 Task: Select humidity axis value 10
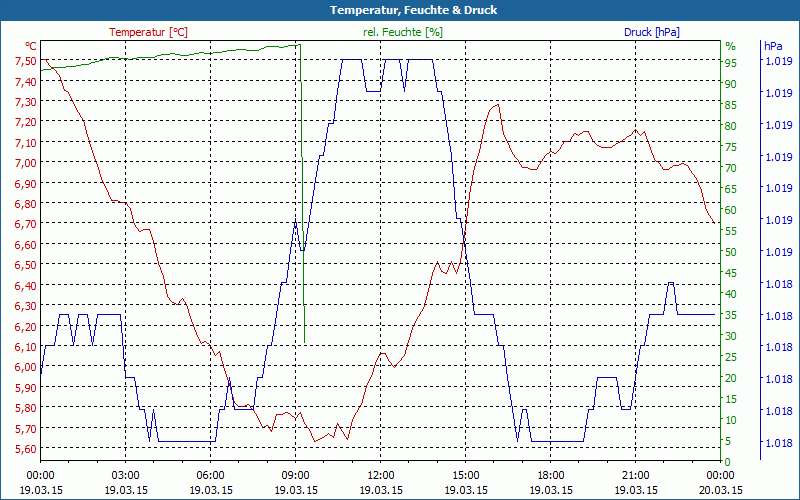click(x=731, y=420)
